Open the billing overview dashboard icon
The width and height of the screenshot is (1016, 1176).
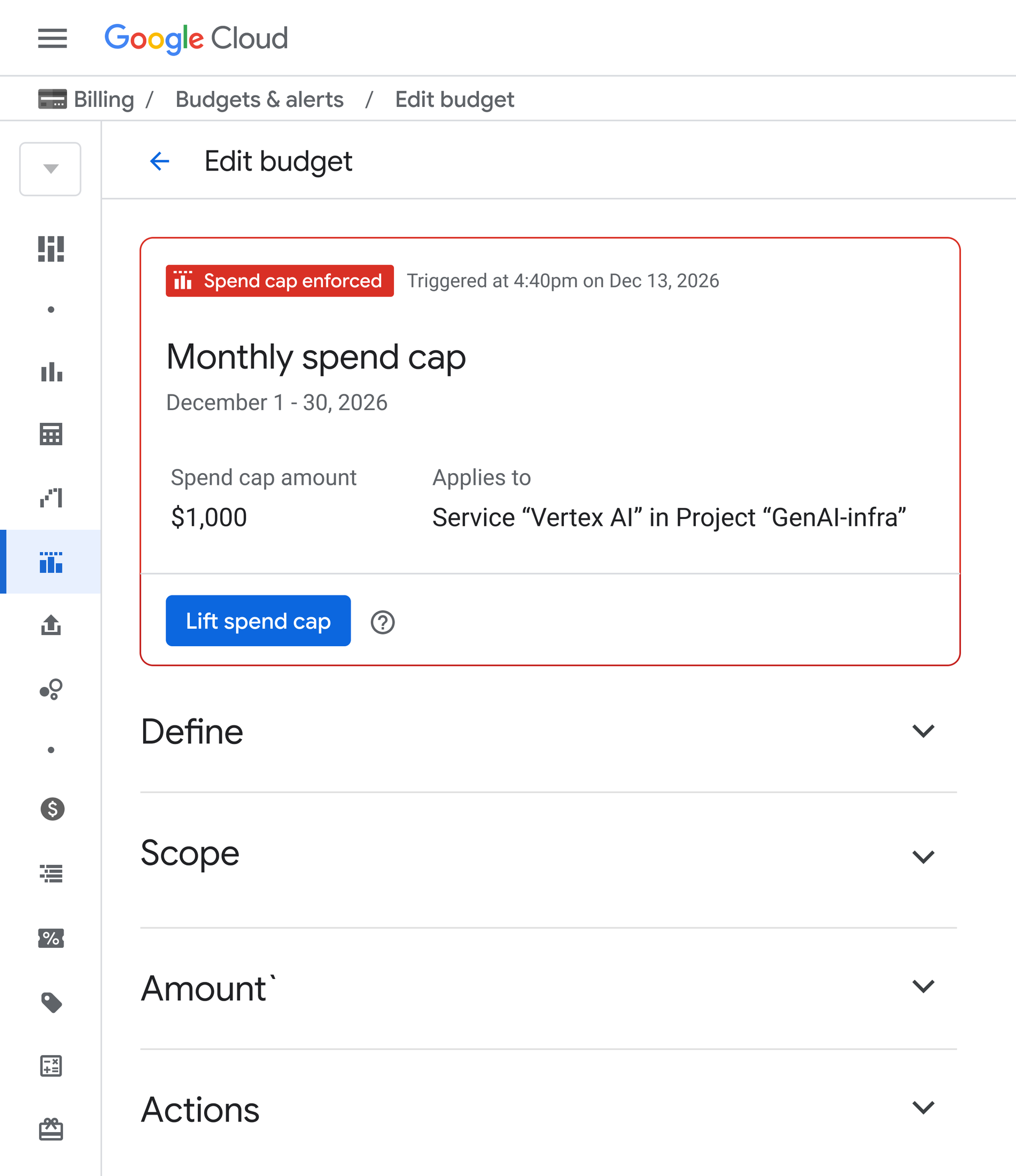51,249
